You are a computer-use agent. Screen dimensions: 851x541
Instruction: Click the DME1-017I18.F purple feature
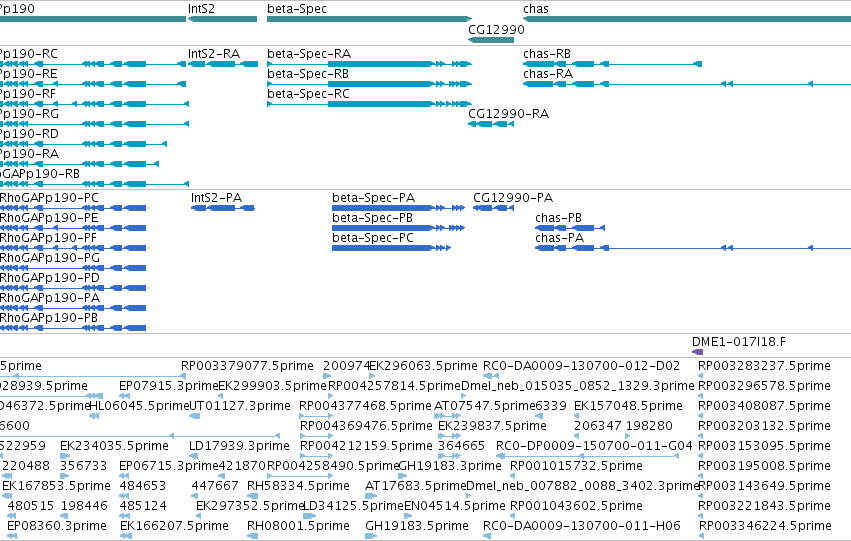click(697, 352)
